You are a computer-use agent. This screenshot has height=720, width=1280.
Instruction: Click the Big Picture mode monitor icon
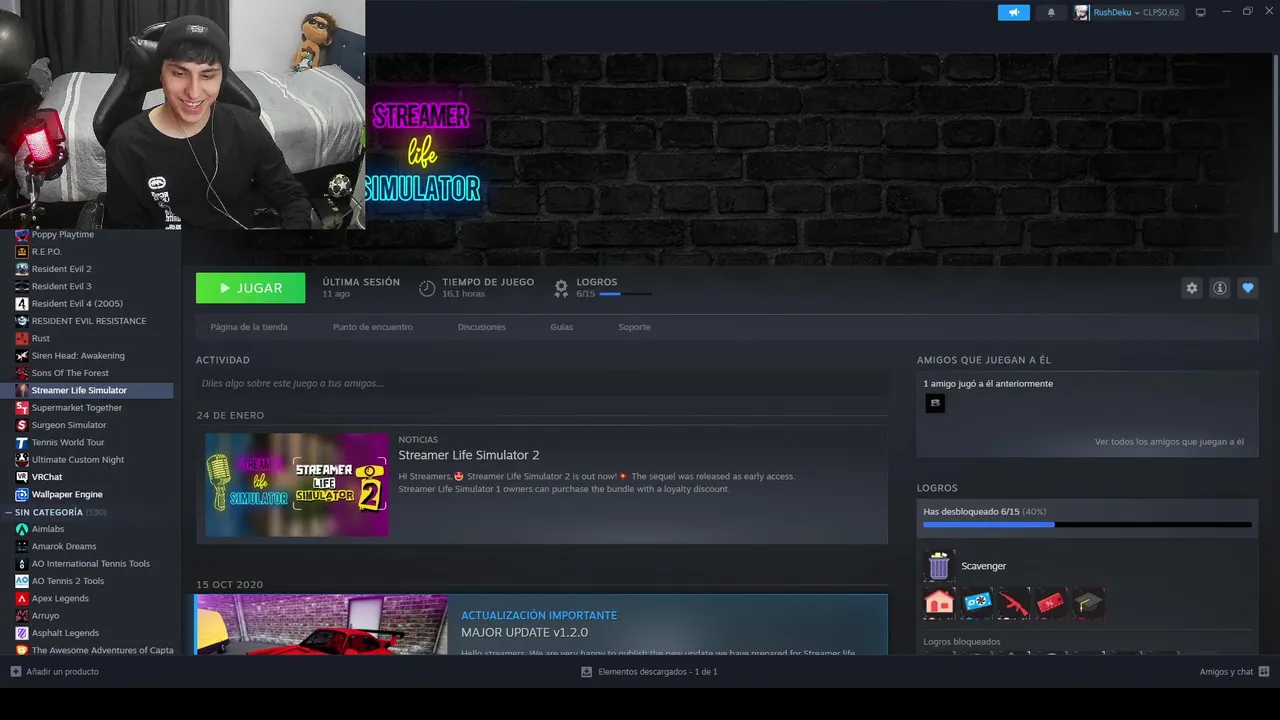coord(1201,13)
